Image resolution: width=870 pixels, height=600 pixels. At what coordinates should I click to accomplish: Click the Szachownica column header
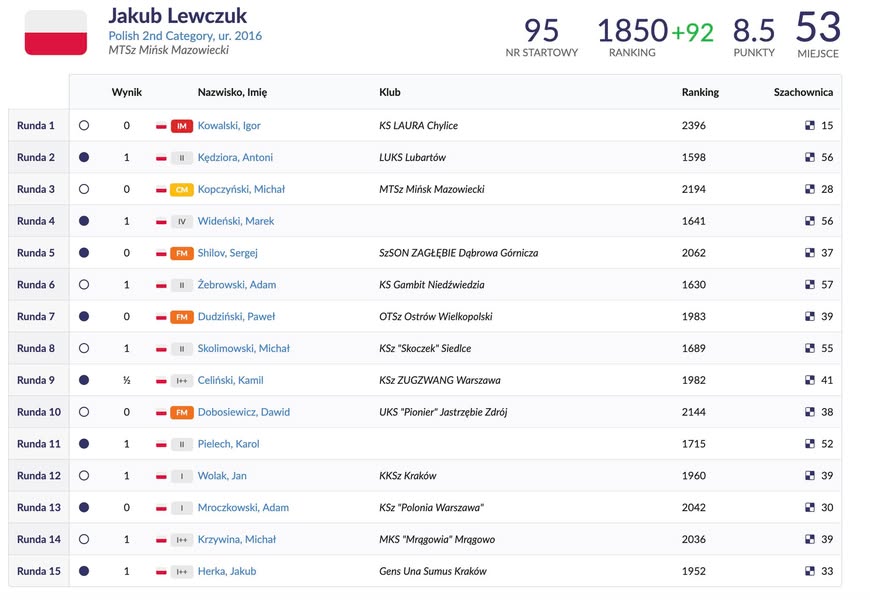(x=803, y=92)
